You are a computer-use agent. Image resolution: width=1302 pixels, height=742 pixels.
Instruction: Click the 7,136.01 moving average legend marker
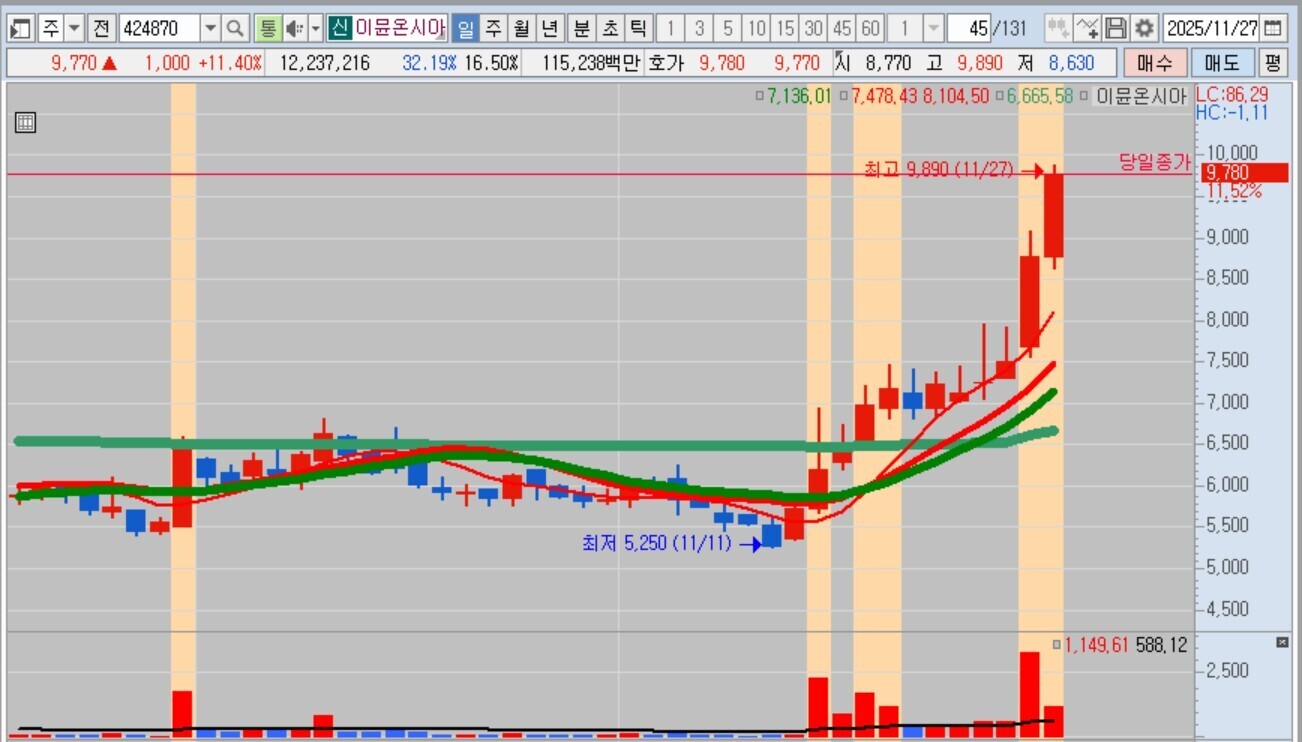pyautogui.click(x=759, y=96)
